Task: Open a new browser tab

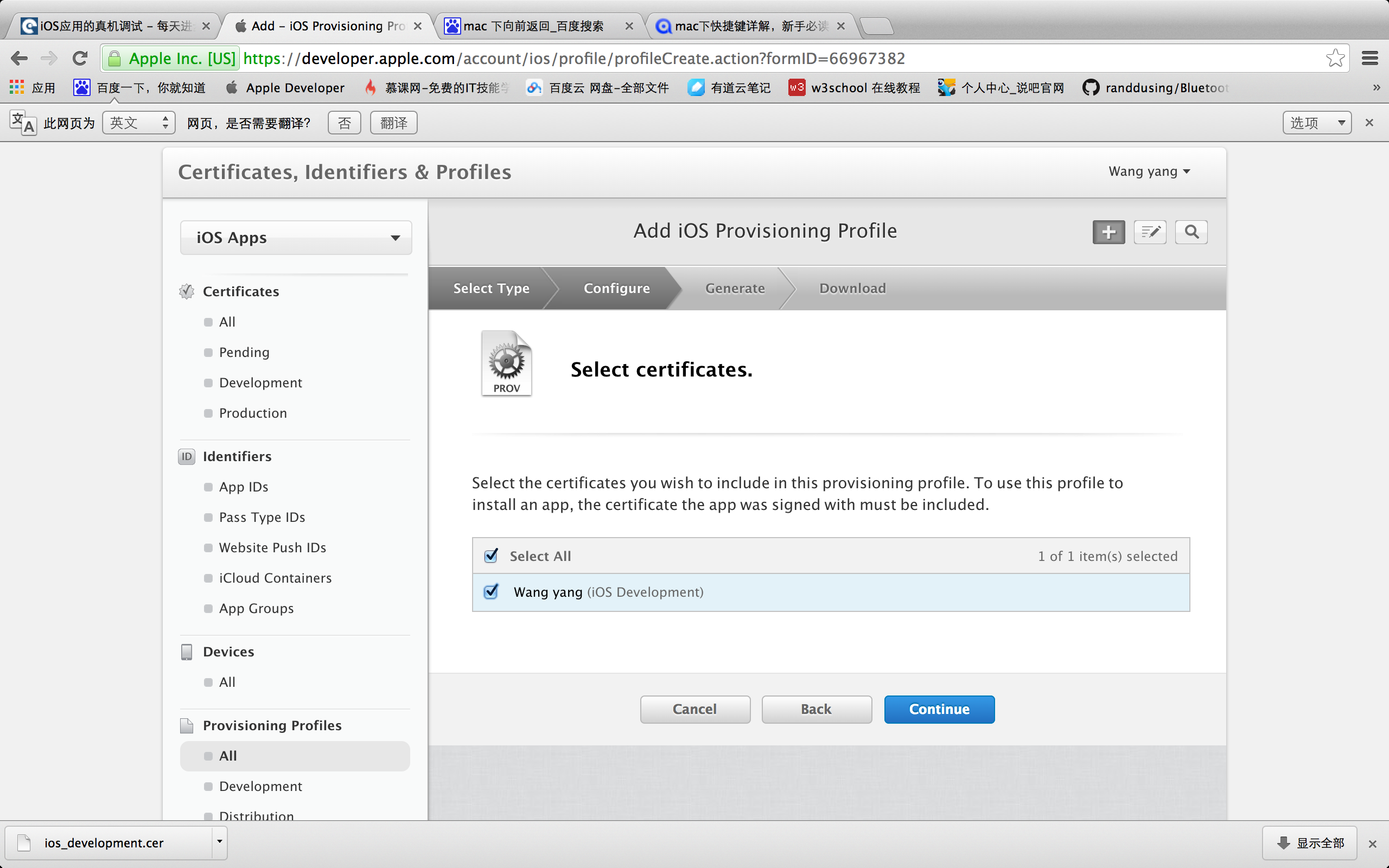Action: coord(876,26)
